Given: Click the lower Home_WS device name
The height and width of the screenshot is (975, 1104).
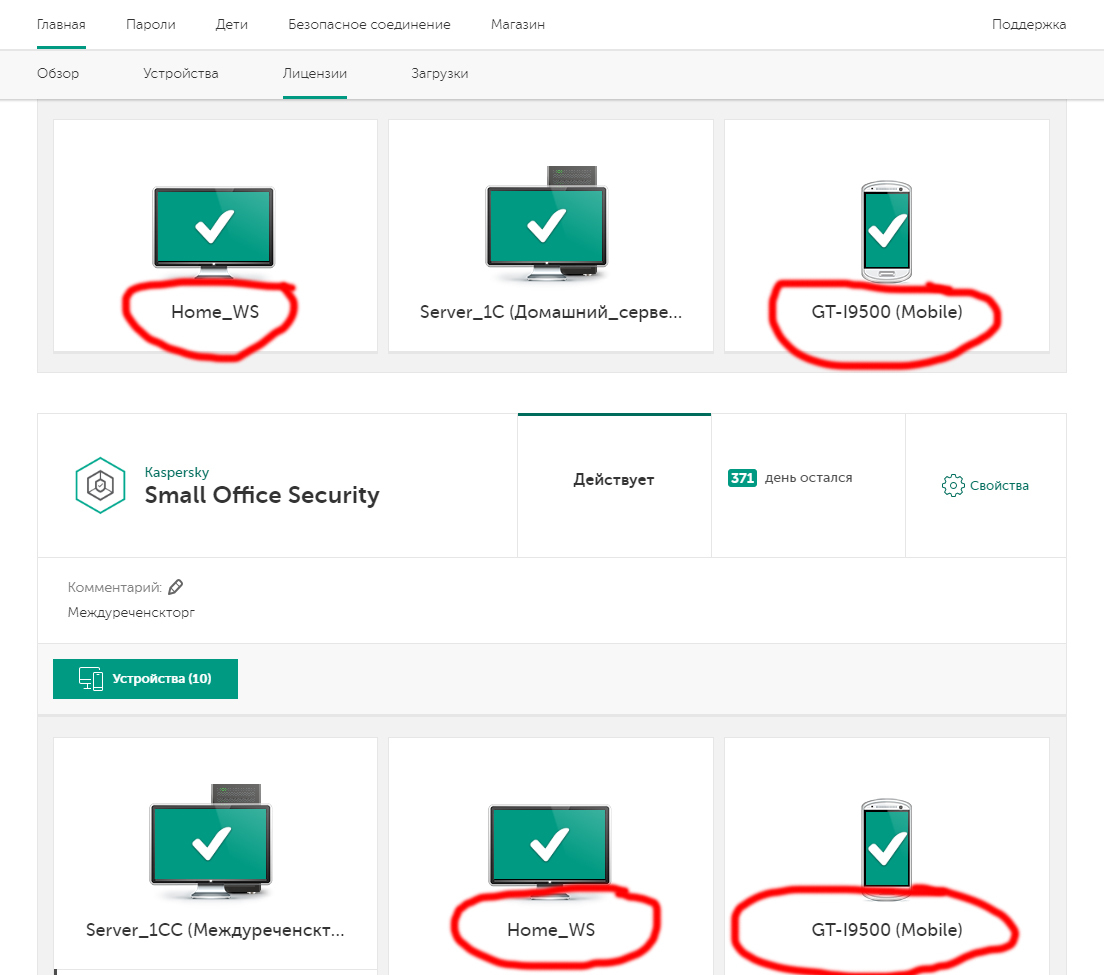Looking at the screenshot, I should (551, 930).
